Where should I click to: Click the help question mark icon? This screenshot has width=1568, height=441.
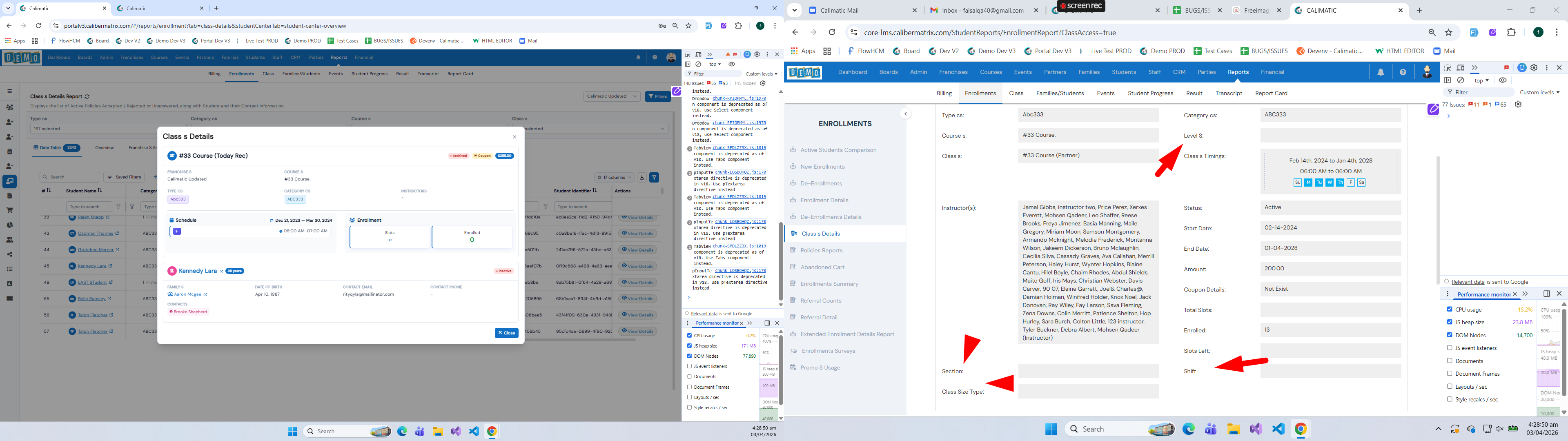[x=1403, y=73]
